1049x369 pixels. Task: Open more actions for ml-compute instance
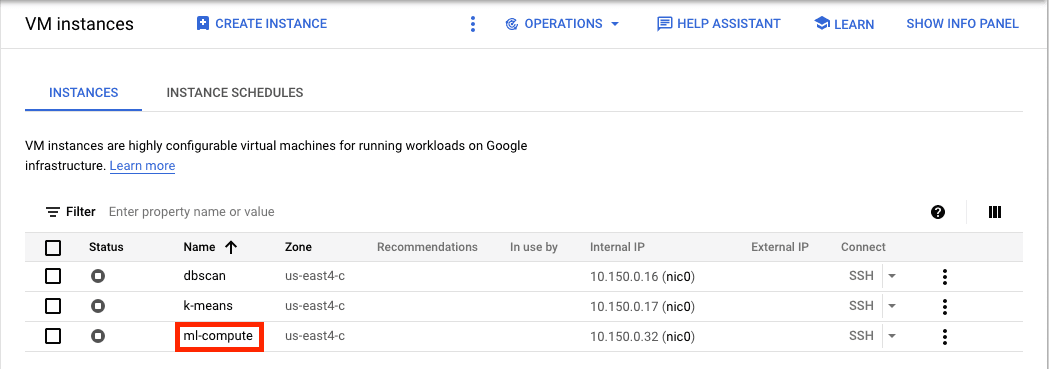pos(945,337)
